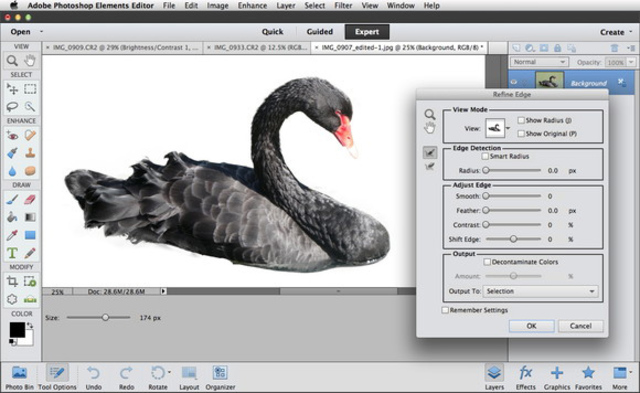Select the Brush tool in Draw section
This screenshot has height=393, width=640.
[x=12, y=200]
